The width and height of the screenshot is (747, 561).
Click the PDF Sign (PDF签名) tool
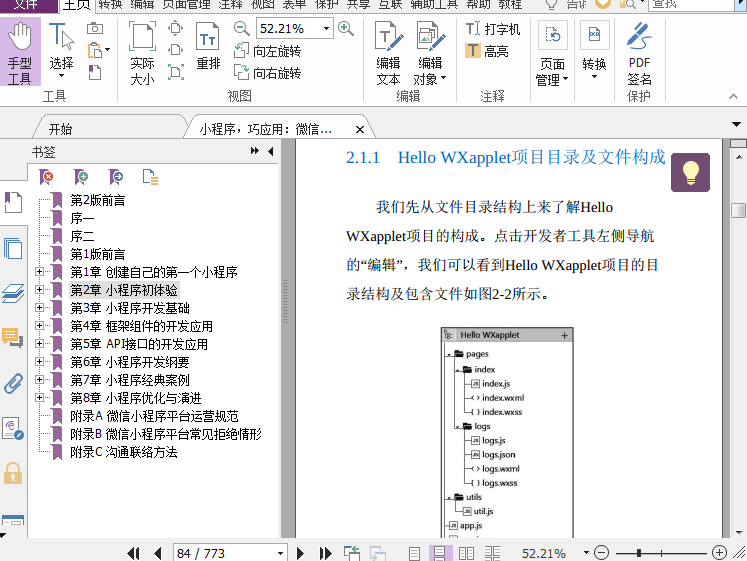639,52
